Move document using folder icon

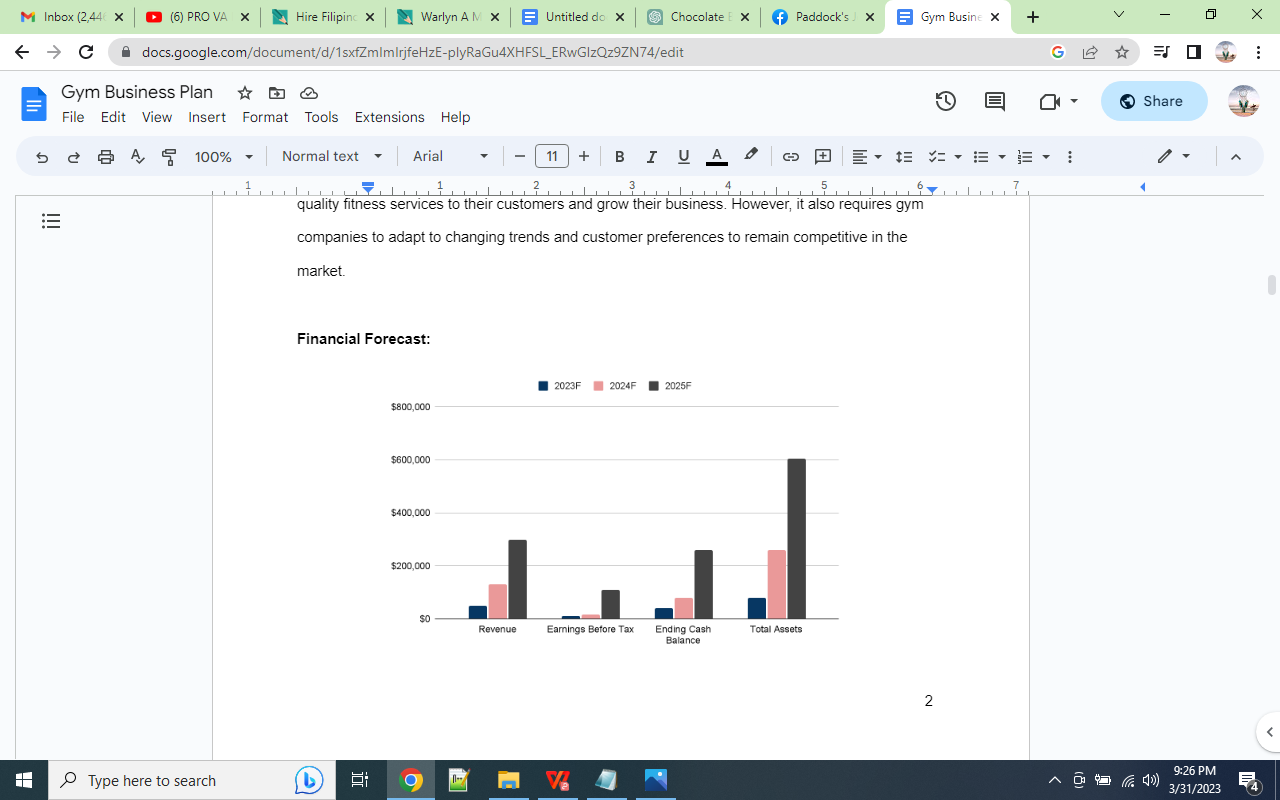(x=277, y=93)
